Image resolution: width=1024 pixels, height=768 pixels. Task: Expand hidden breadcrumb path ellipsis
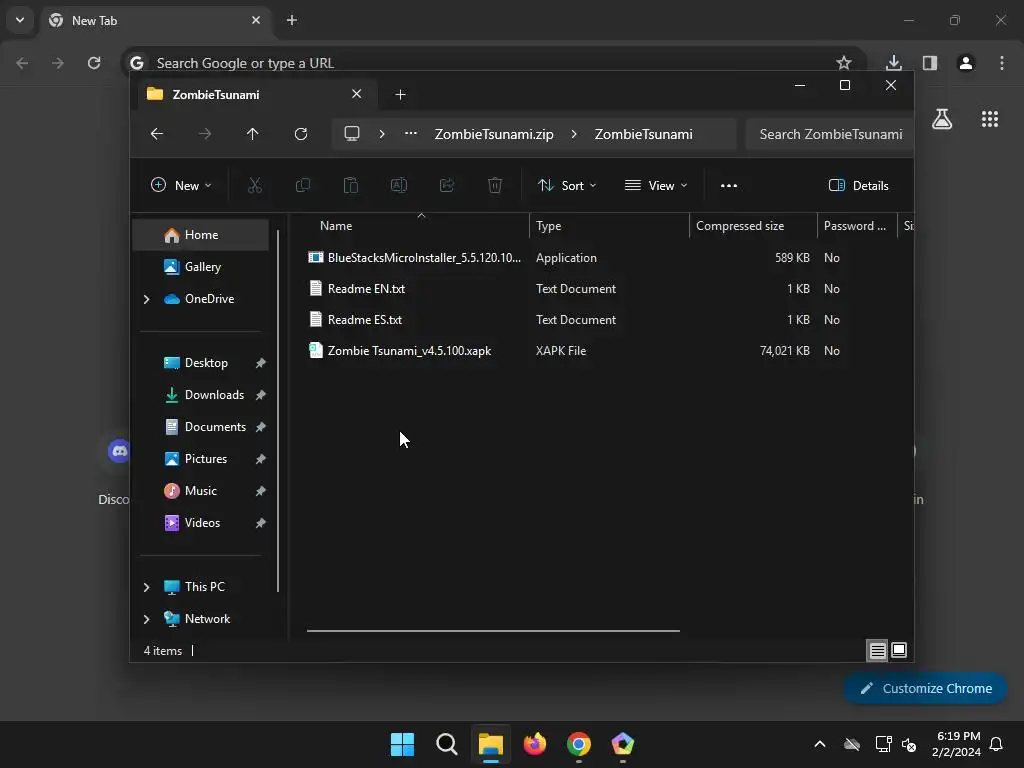click(411, 134)
